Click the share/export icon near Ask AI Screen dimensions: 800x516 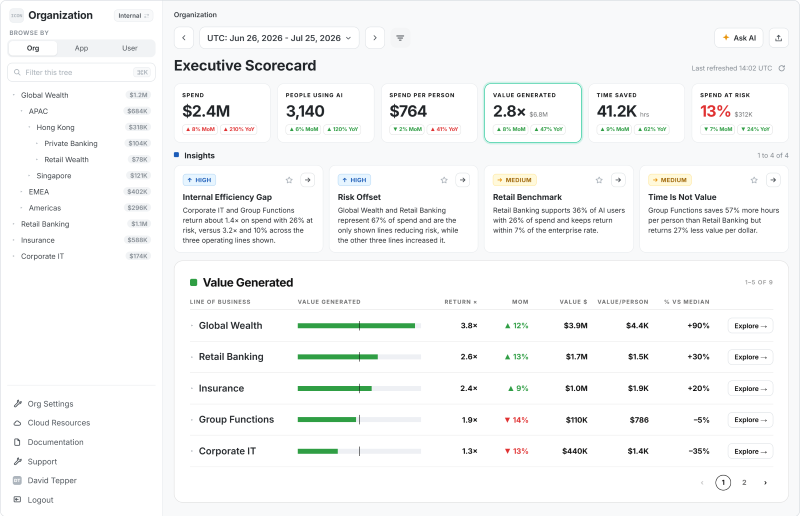coord(779,38)
